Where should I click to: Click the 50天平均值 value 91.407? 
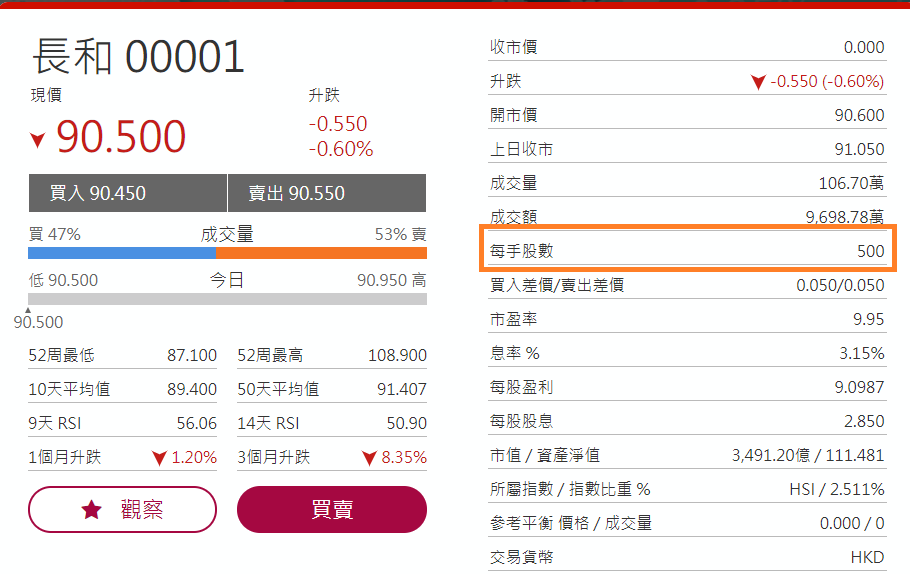(402, 389)
